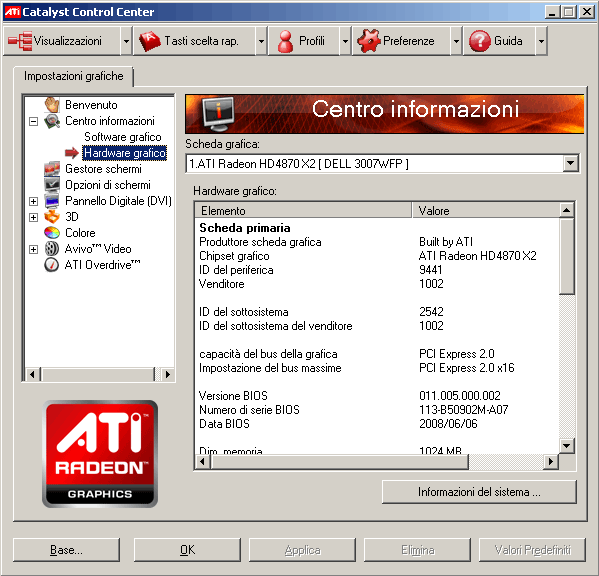
Task: Click the Valore column header
Action: point(485,210)
